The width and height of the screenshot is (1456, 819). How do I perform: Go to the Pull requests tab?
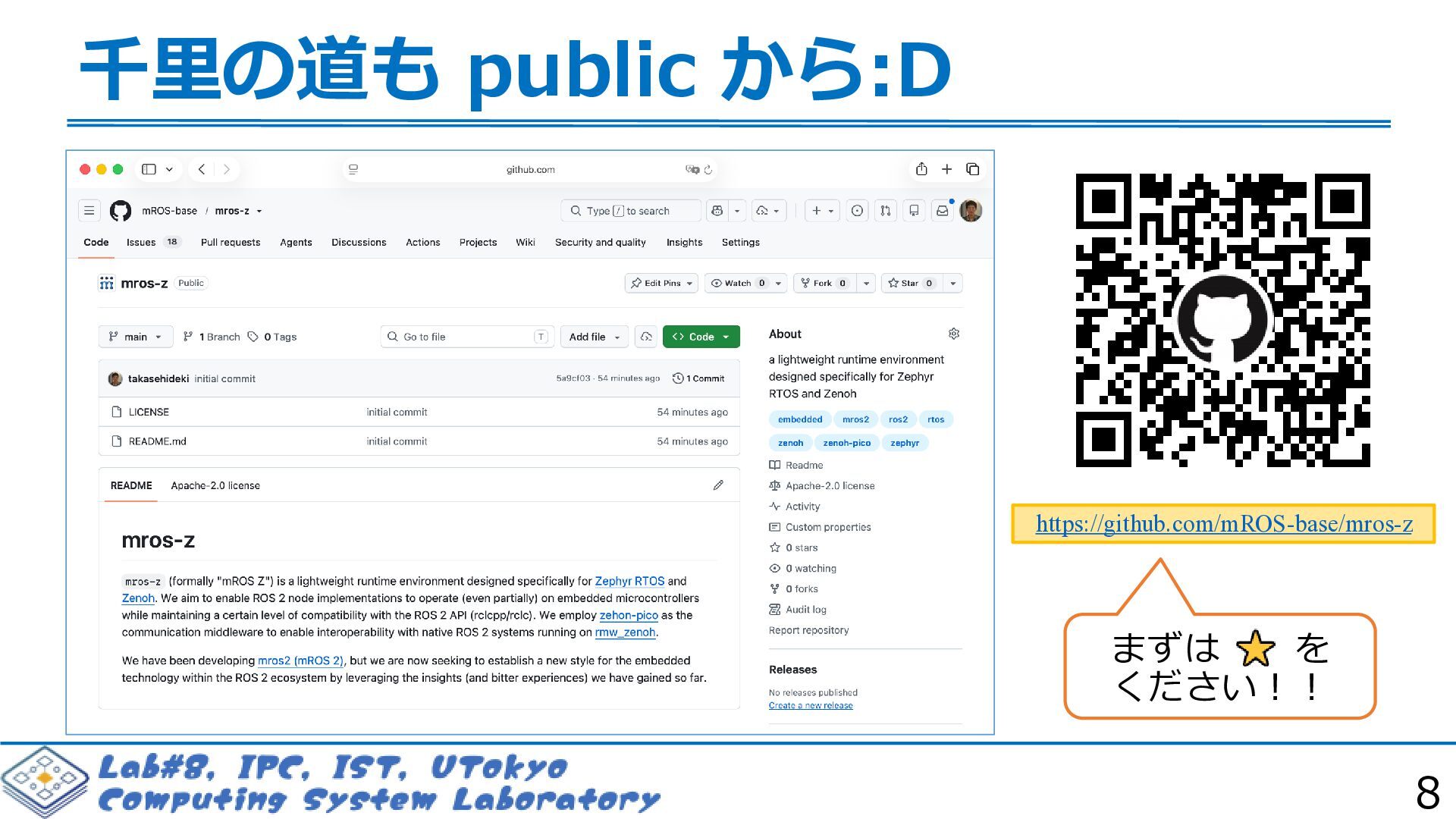coord(231,242)
